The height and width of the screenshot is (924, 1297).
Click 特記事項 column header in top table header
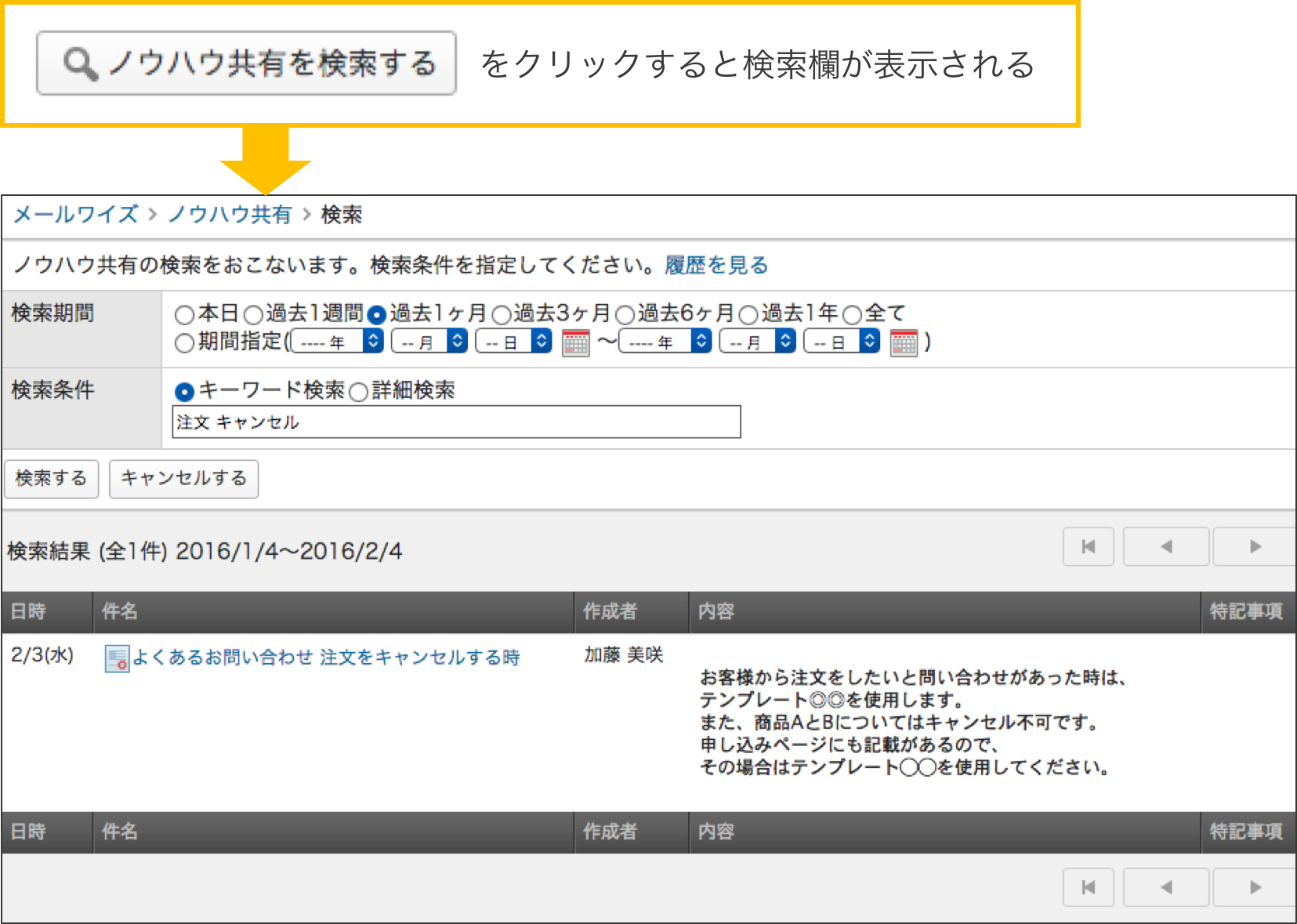(1248, 612)
